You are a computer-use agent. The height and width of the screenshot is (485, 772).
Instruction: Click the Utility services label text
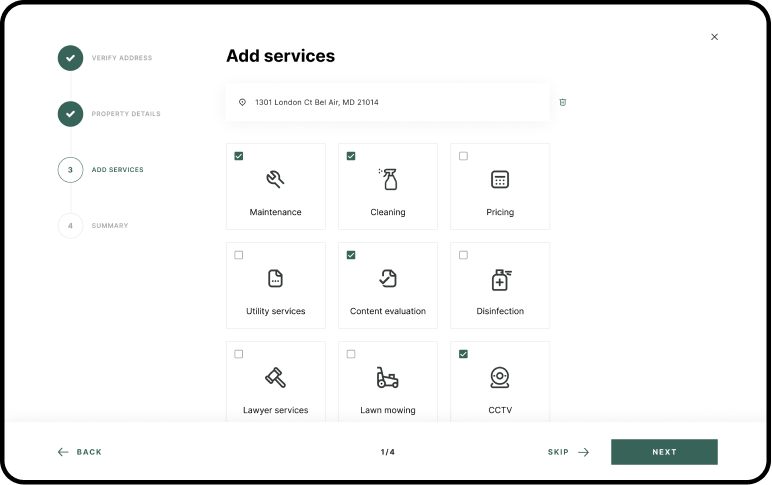pos(276,311)
